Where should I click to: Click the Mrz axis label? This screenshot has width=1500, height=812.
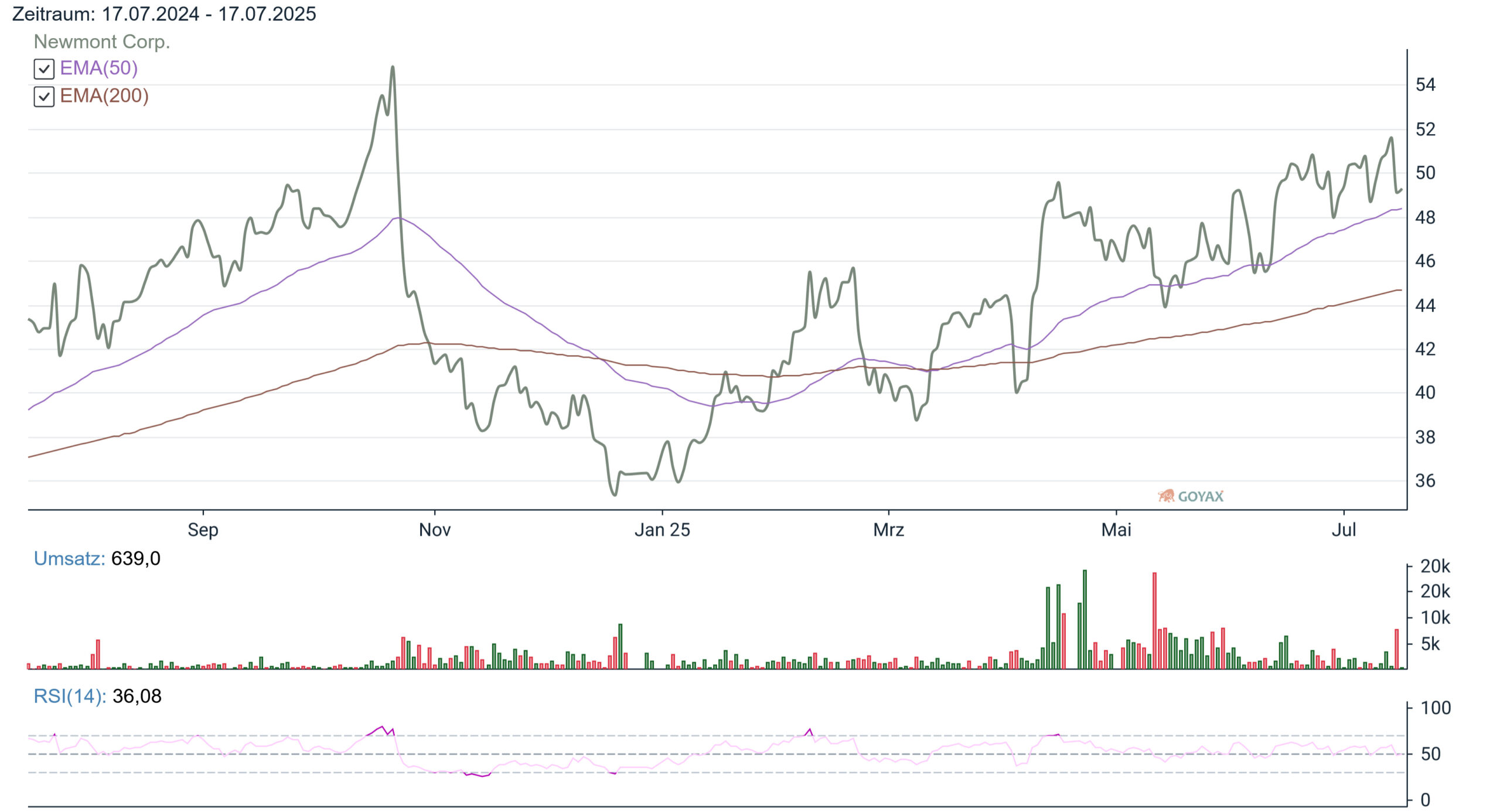(x=888, y=530)
